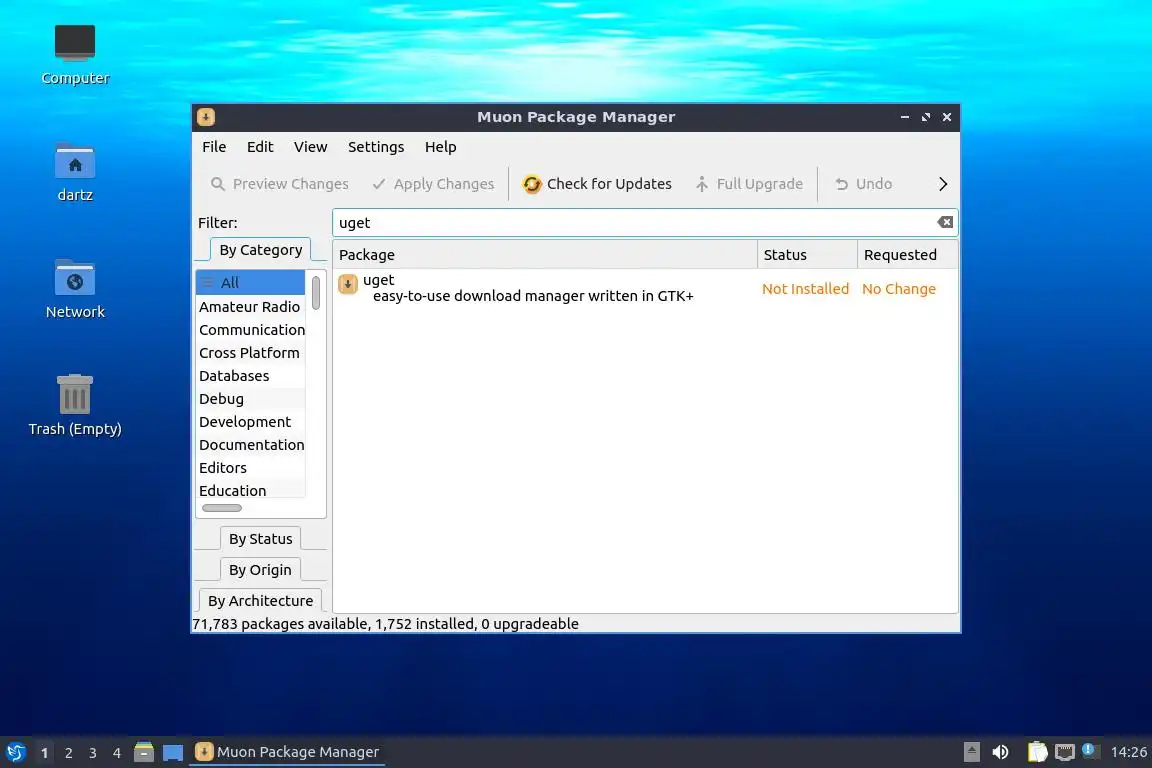Click the Not Installed status cell
Image resolution: width=1152 pixels, height=768 pixels.
(x=805, y=289)
